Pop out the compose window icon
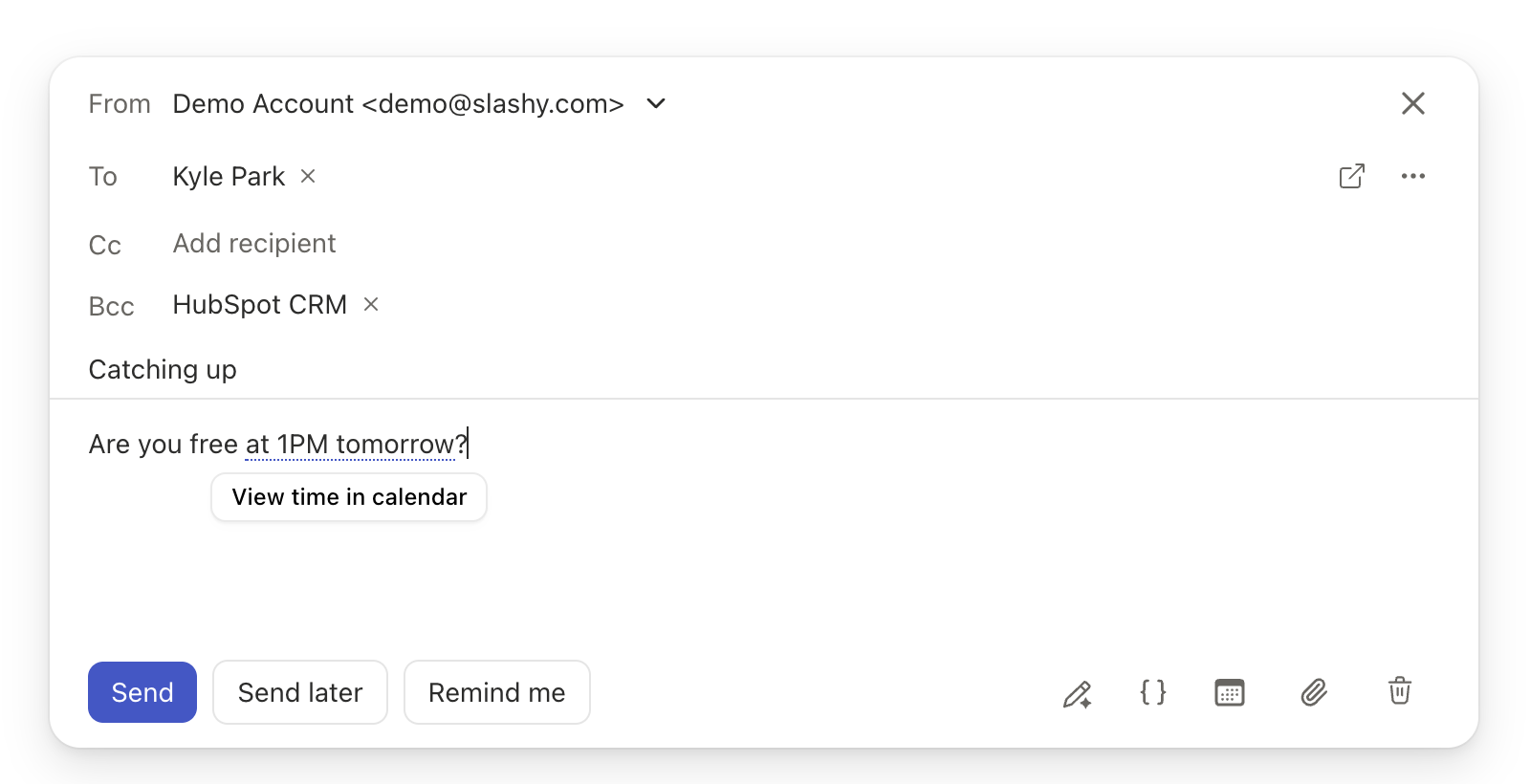 pyautogui.click(x=1352, y=176)
